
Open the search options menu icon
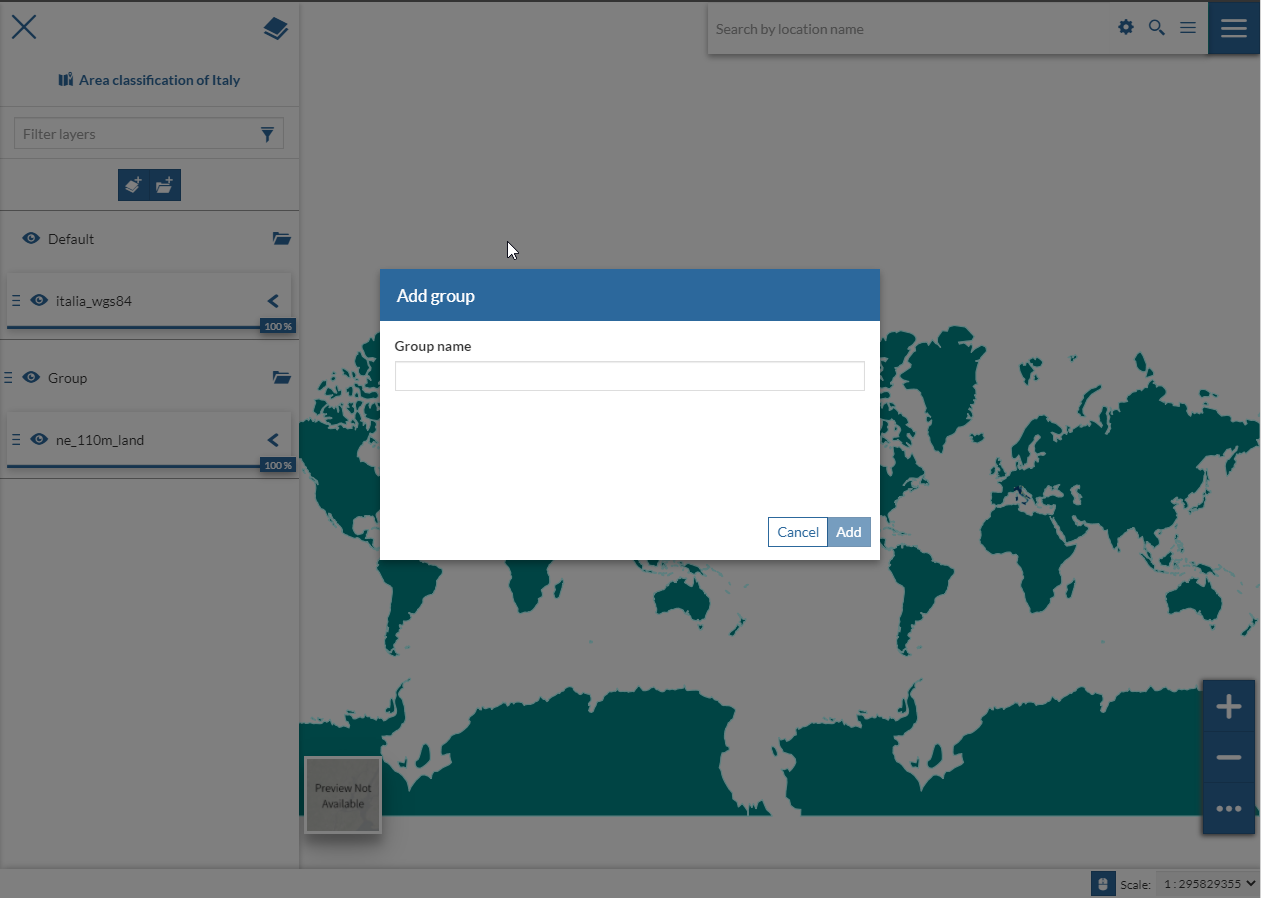(1188, 28)
